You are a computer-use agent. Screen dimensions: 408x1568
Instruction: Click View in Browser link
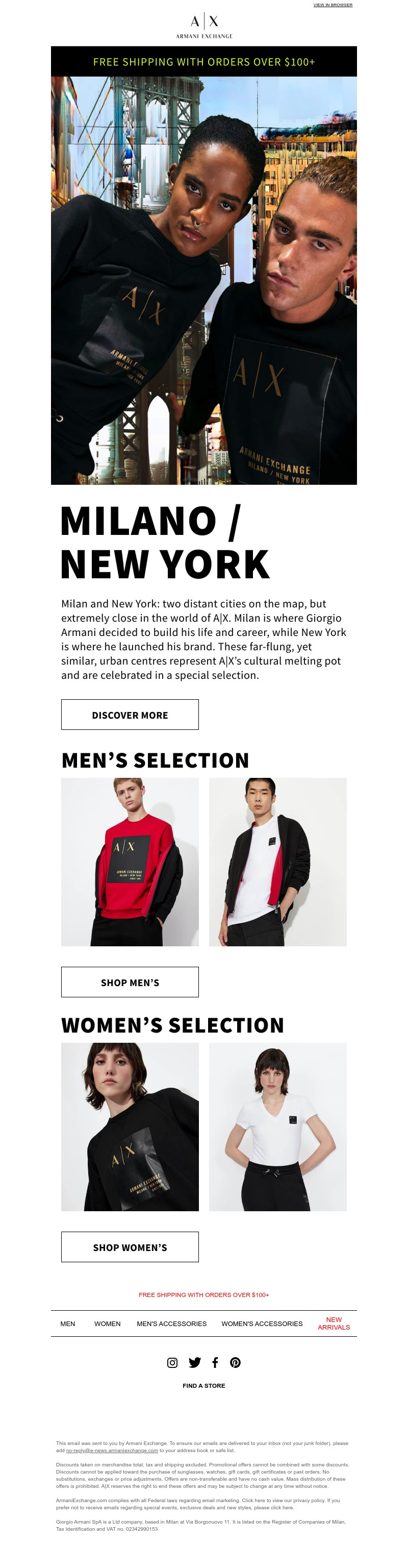(x=333, y=5)
